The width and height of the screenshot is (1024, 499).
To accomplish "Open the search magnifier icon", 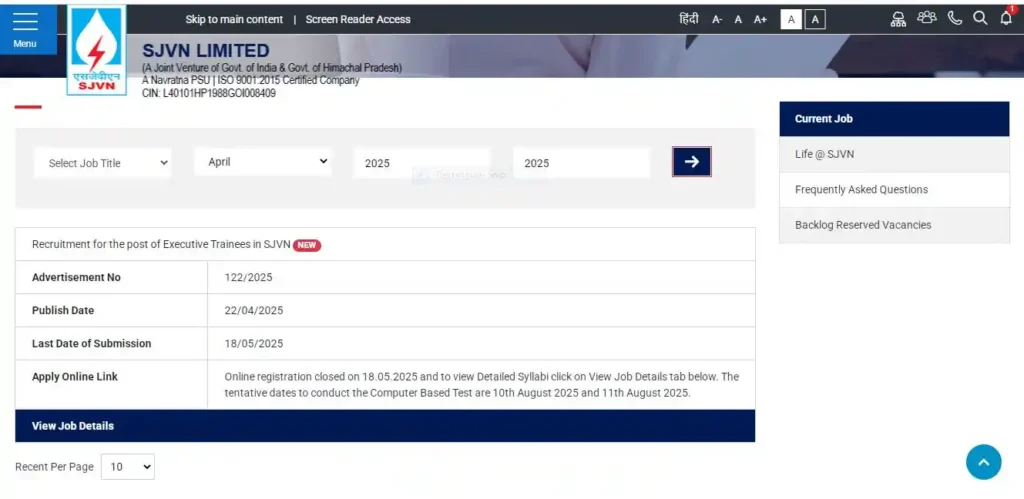I will (x=980, y=18).
